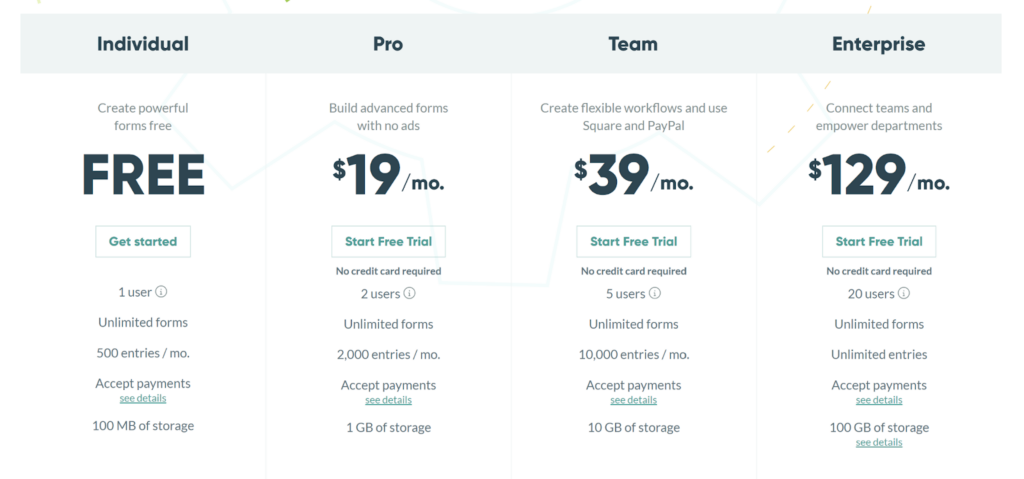Show info icon beside 20 users
The height and width of the screenshot is (479, 1024).
click(x=903, y=293)
